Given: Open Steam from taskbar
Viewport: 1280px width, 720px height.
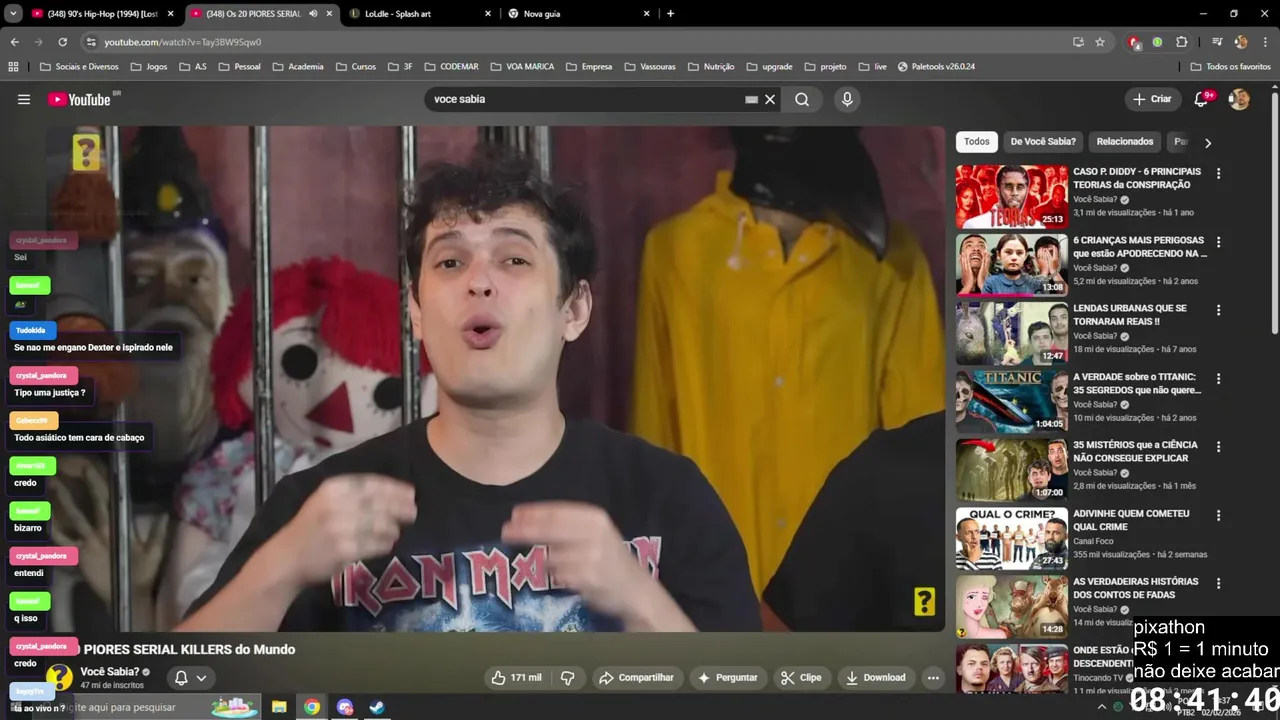Looking at the screenshot, I should pos(377,707).
